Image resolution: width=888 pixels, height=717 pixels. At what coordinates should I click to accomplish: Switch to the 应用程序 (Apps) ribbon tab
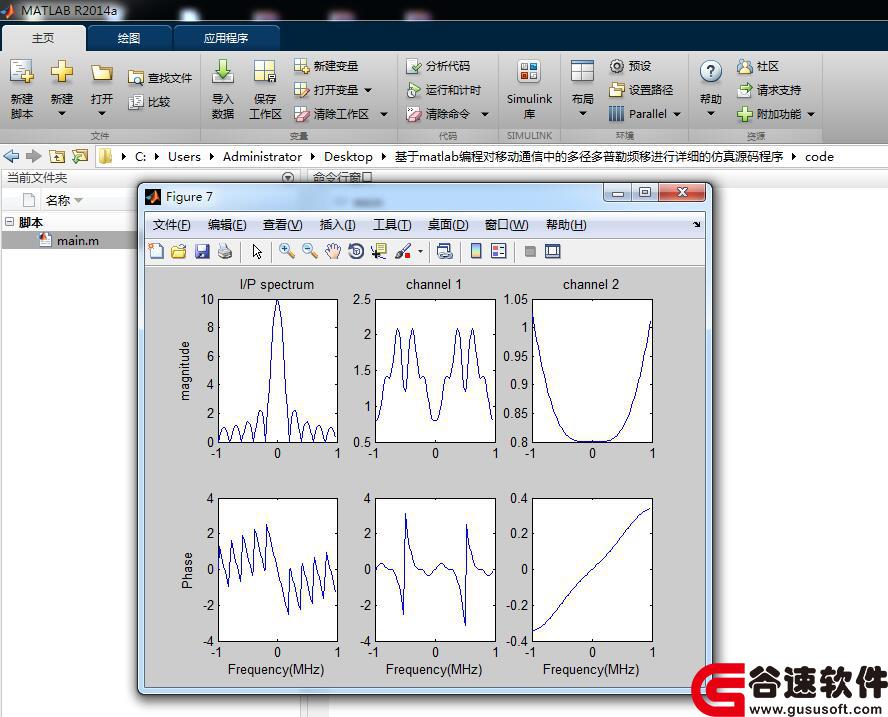pos(226,38)
